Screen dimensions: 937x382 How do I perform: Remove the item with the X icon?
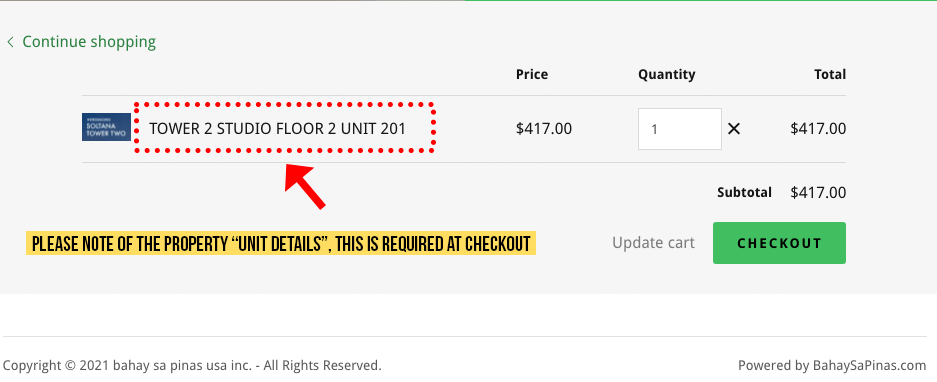pyautogui.click(x=734, y=129)
